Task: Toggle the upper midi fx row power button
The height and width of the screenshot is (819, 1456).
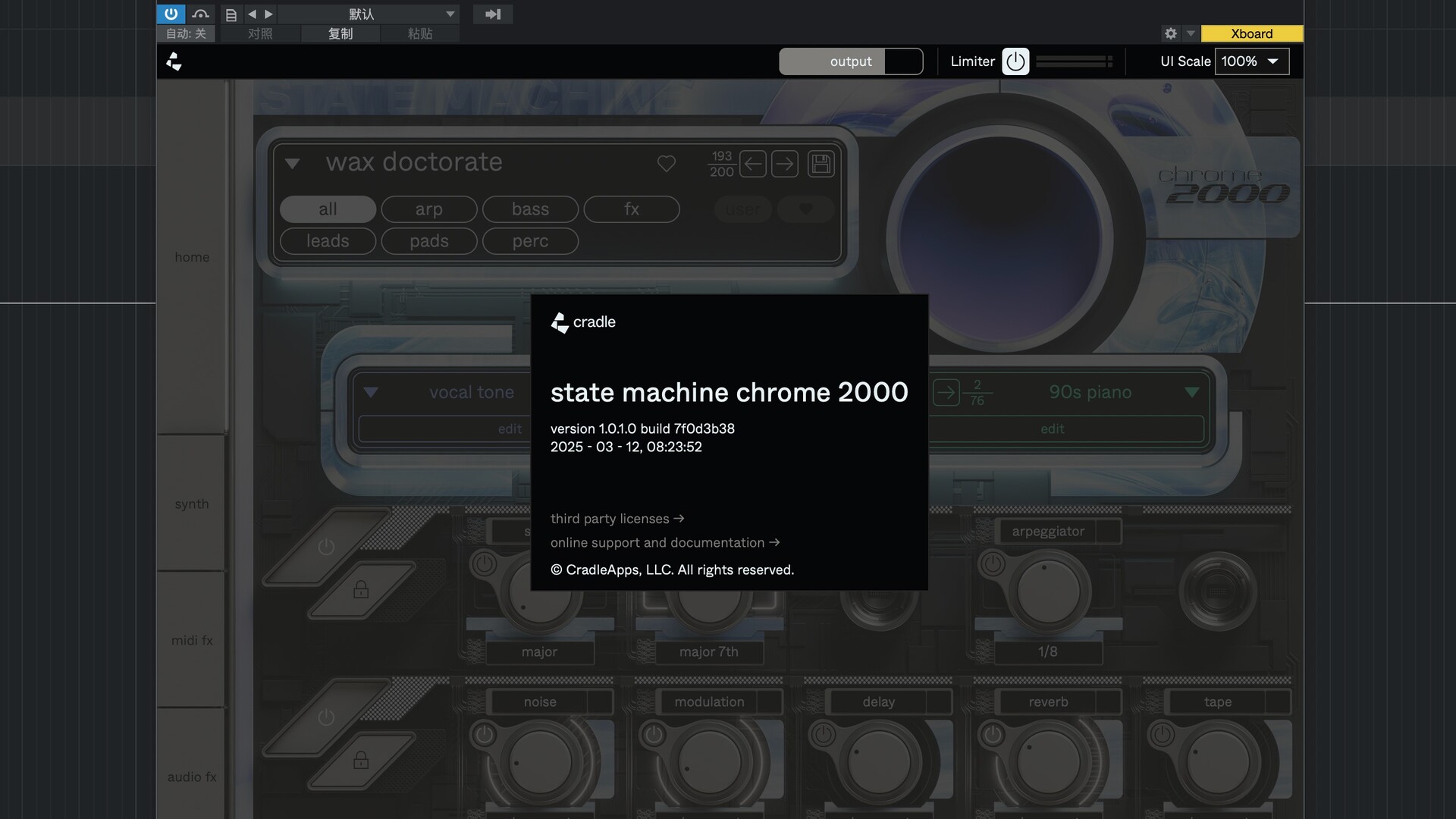Action: click(x=326, y=547)
